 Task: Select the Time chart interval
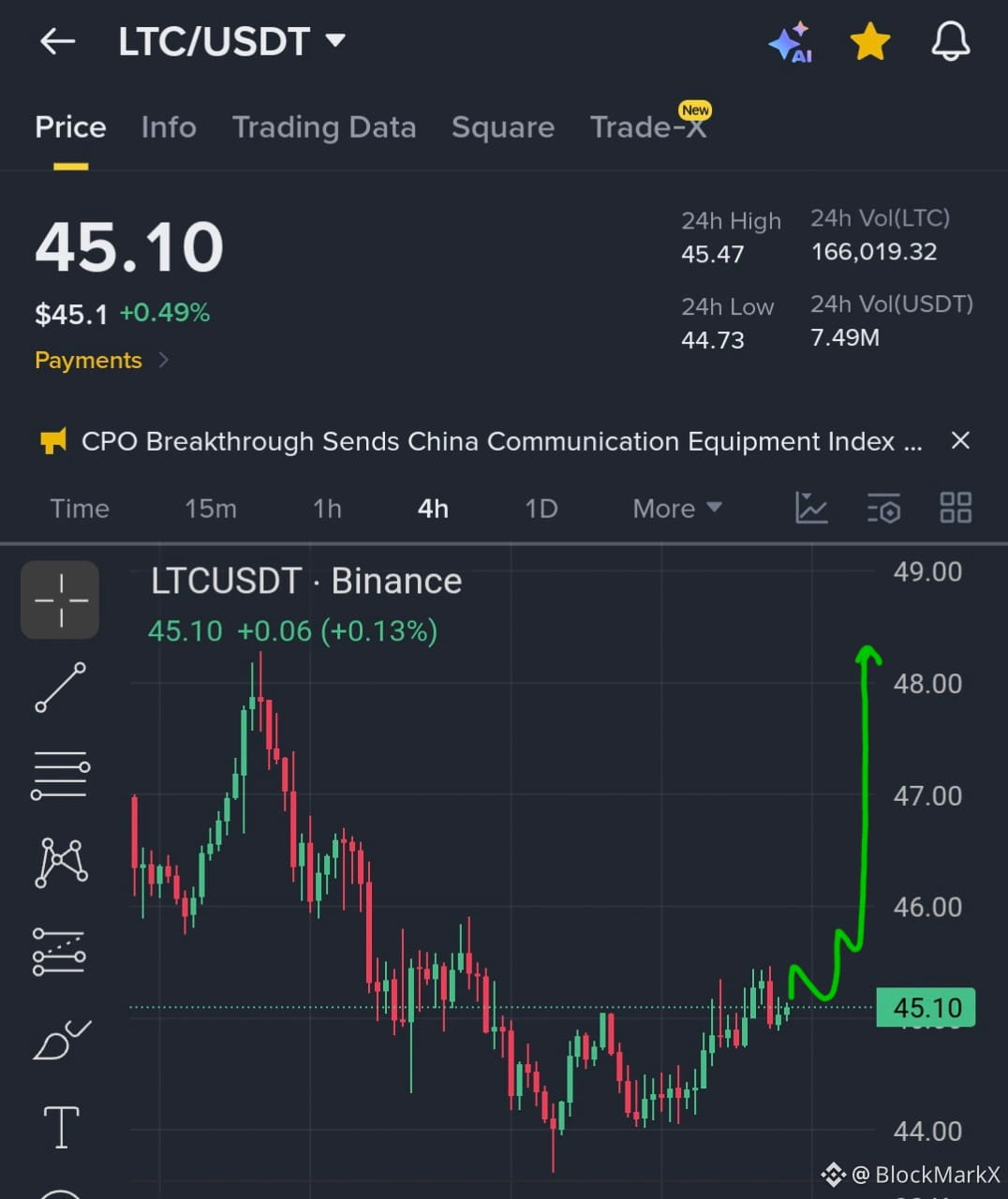[80, 509]
